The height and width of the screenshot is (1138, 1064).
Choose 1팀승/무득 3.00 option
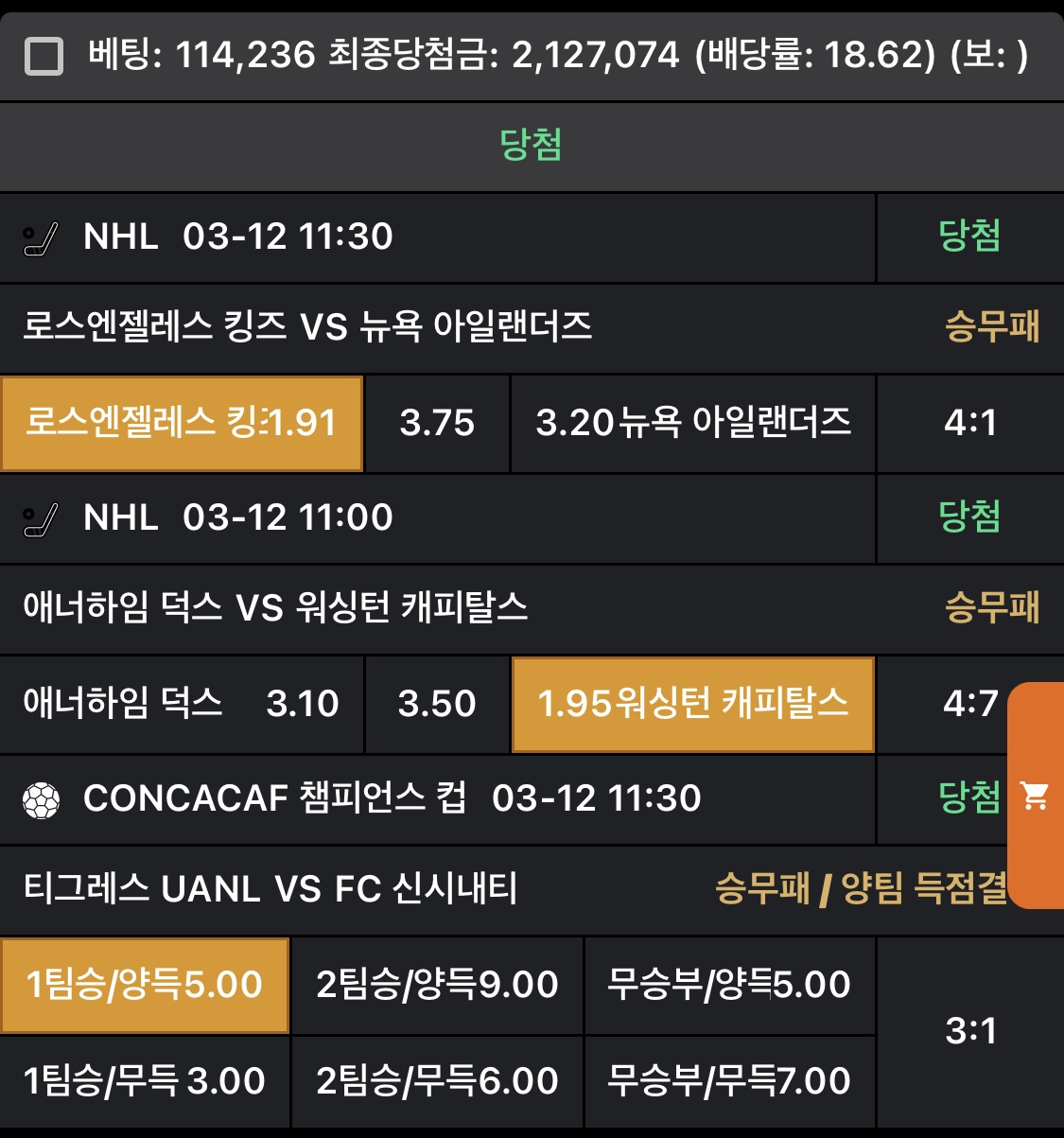145,1081
